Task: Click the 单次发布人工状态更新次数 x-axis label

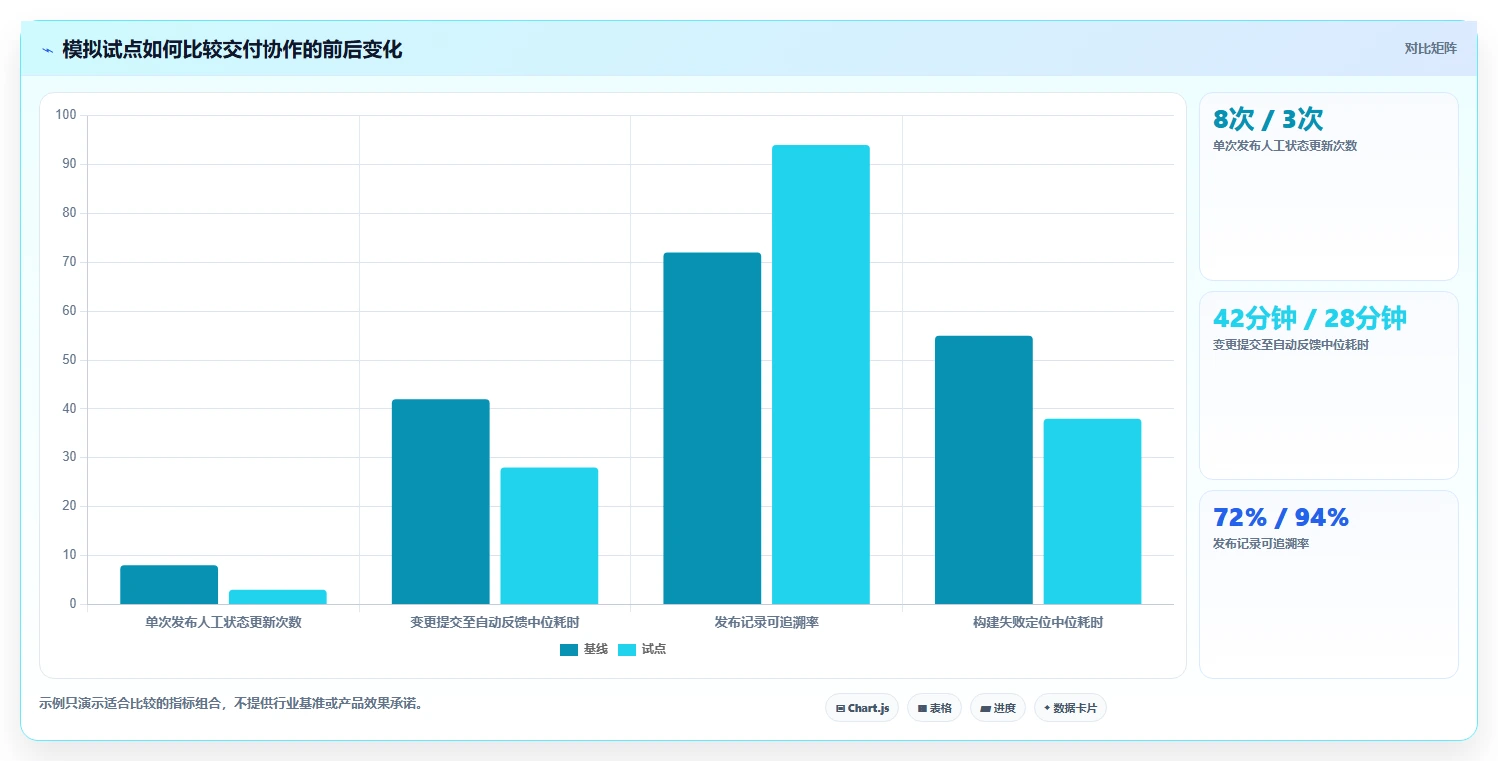Action: click(x=223, y=622)
